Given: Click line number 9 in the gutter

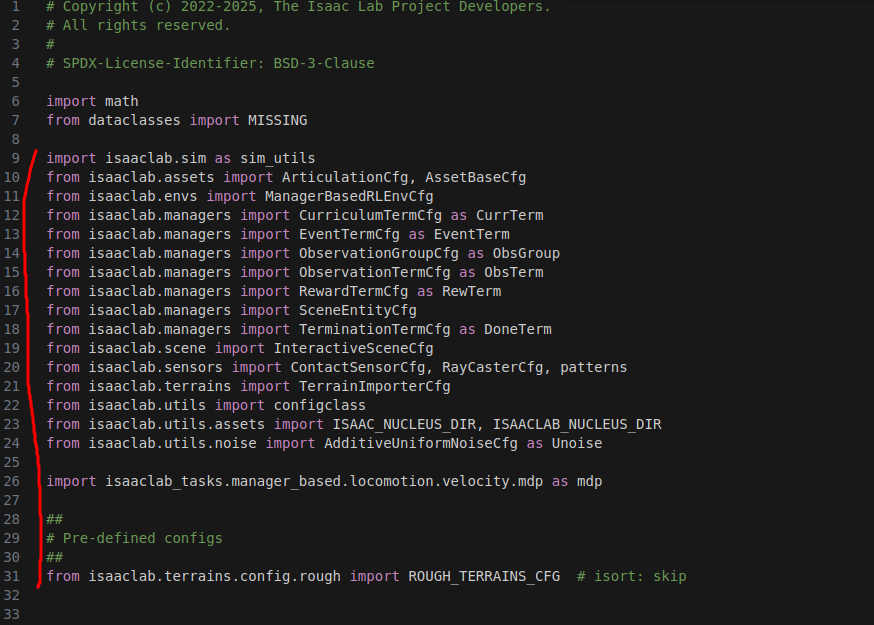Looking at the screenshot, I should click(x=16, y=158).
